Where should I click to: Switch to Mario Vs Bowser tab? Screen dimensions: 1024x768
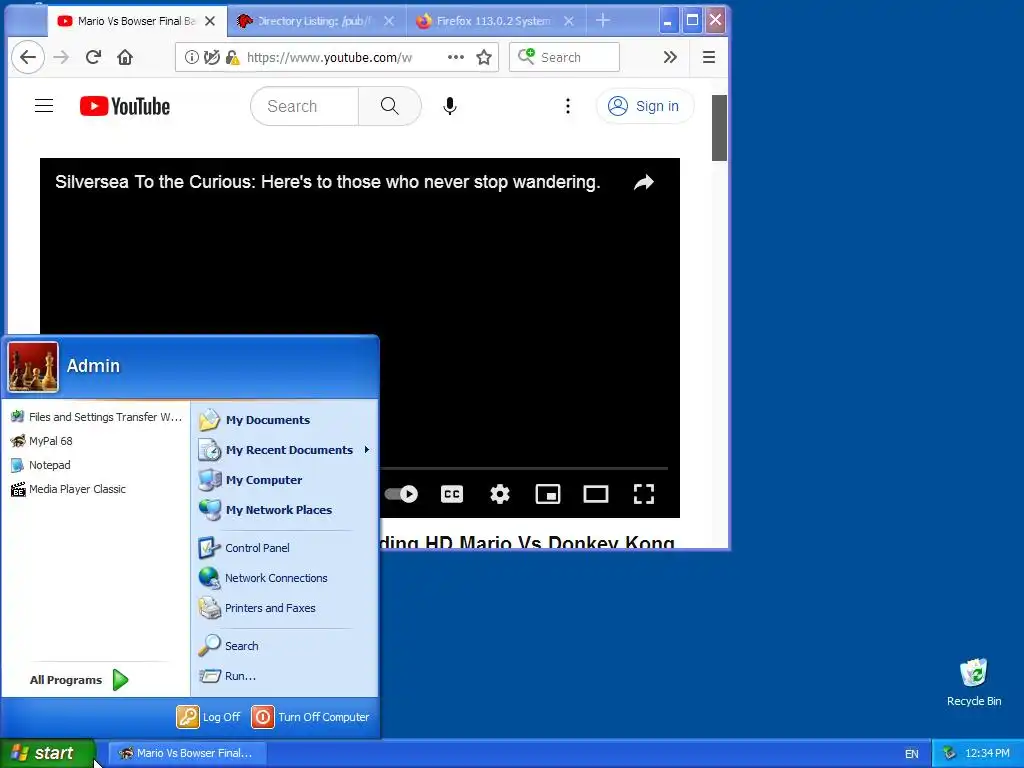click(x=137, y=21)
